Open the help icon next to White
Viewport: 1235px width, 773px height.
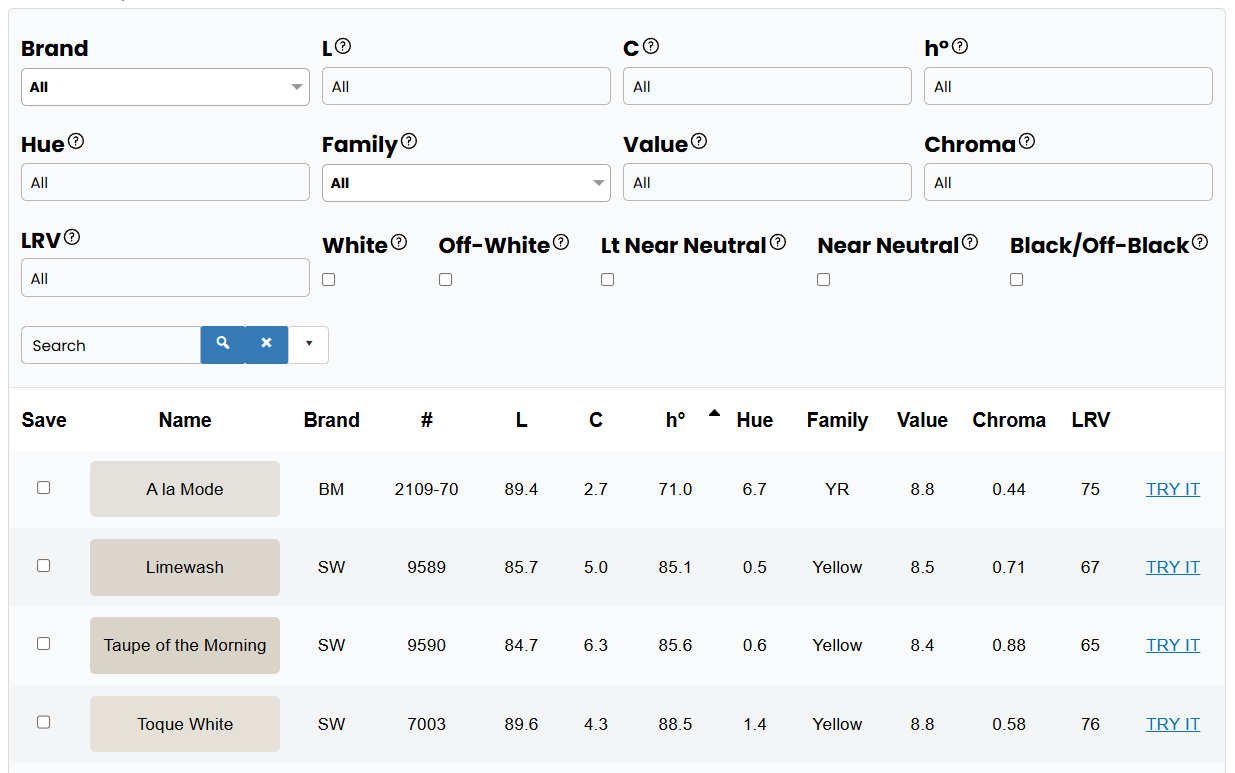(399, 241)
